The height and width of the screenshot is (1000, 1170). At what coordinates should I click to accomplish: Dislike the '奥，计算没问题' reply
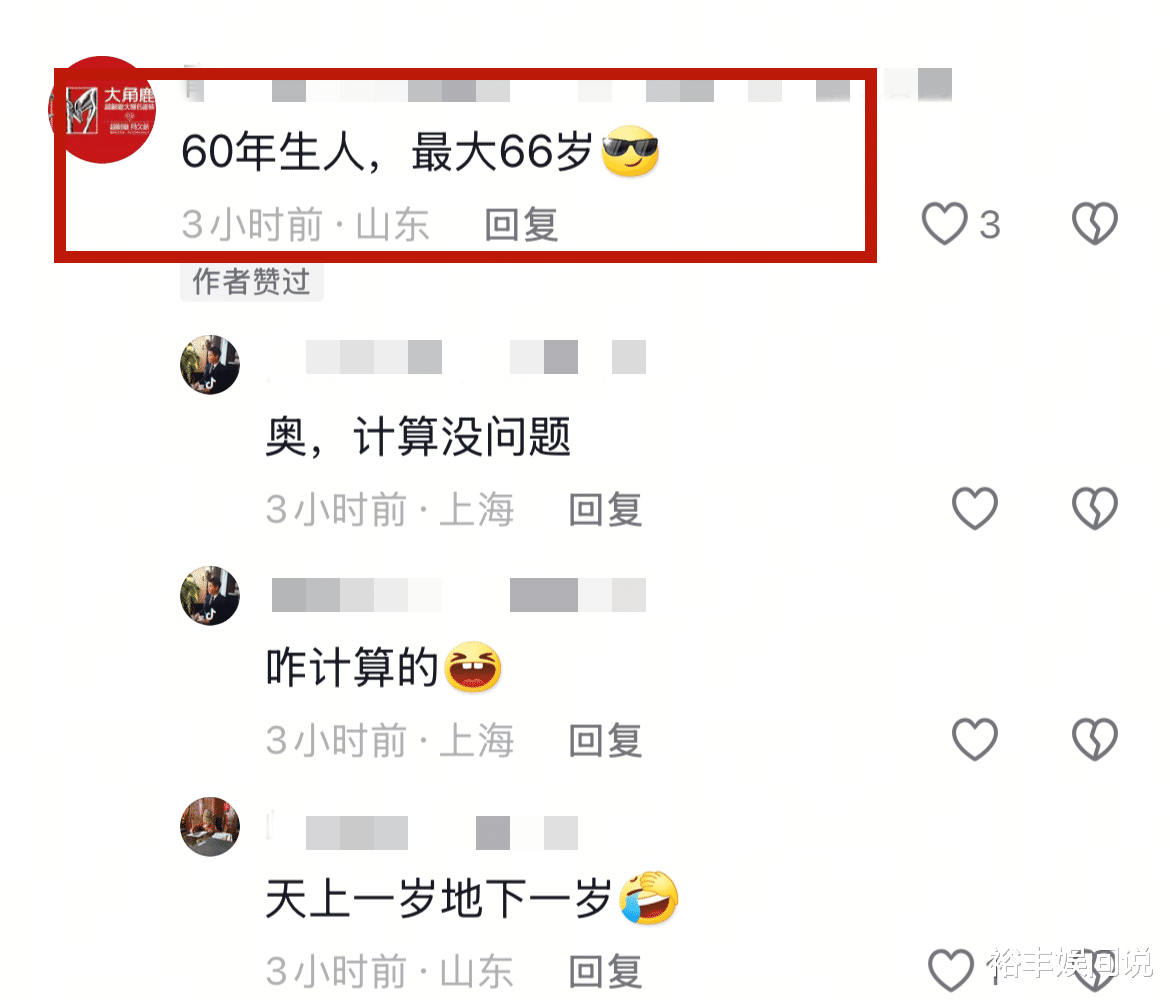click(1095, 508)
